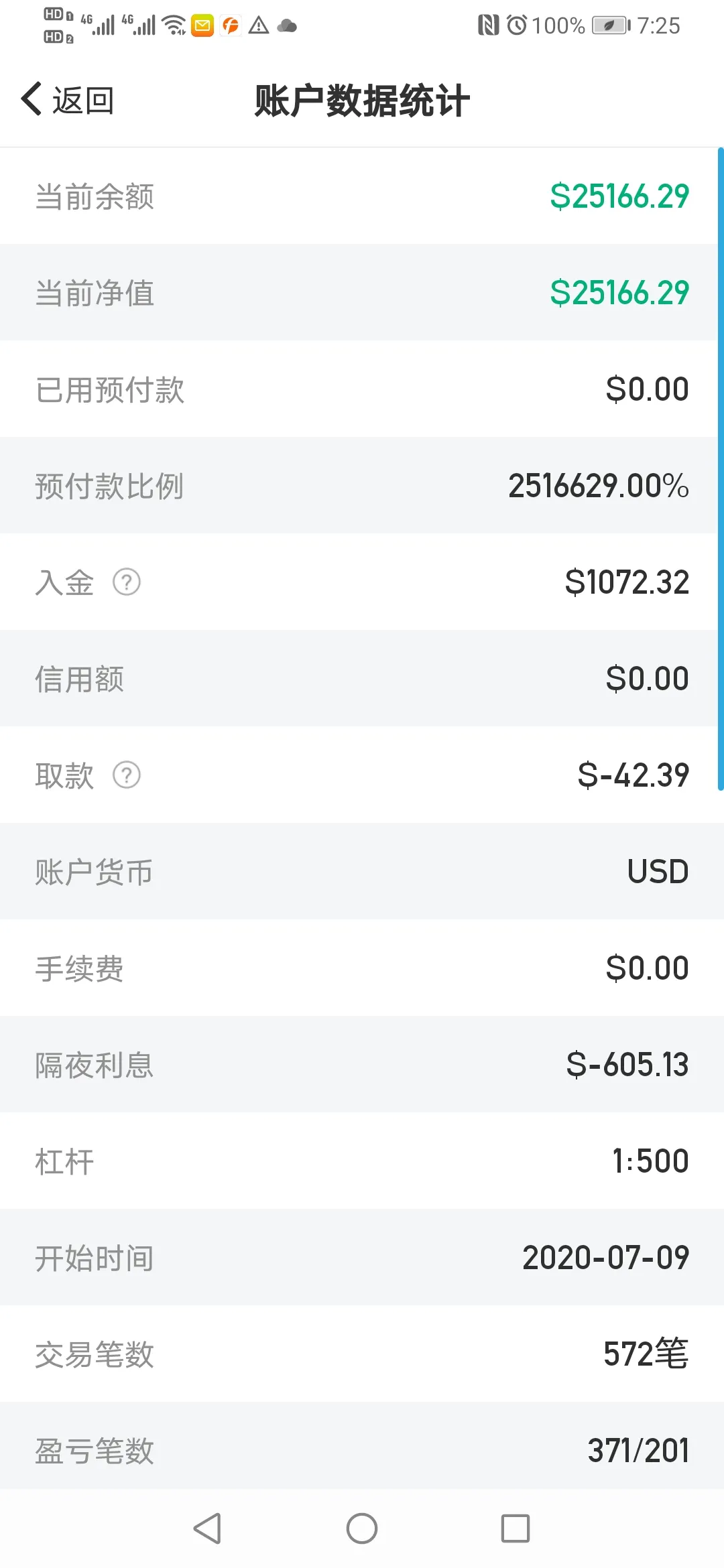Open help icon next to 入金
The width and height of the screenshot is (724, 1568).
click(127, 582)
